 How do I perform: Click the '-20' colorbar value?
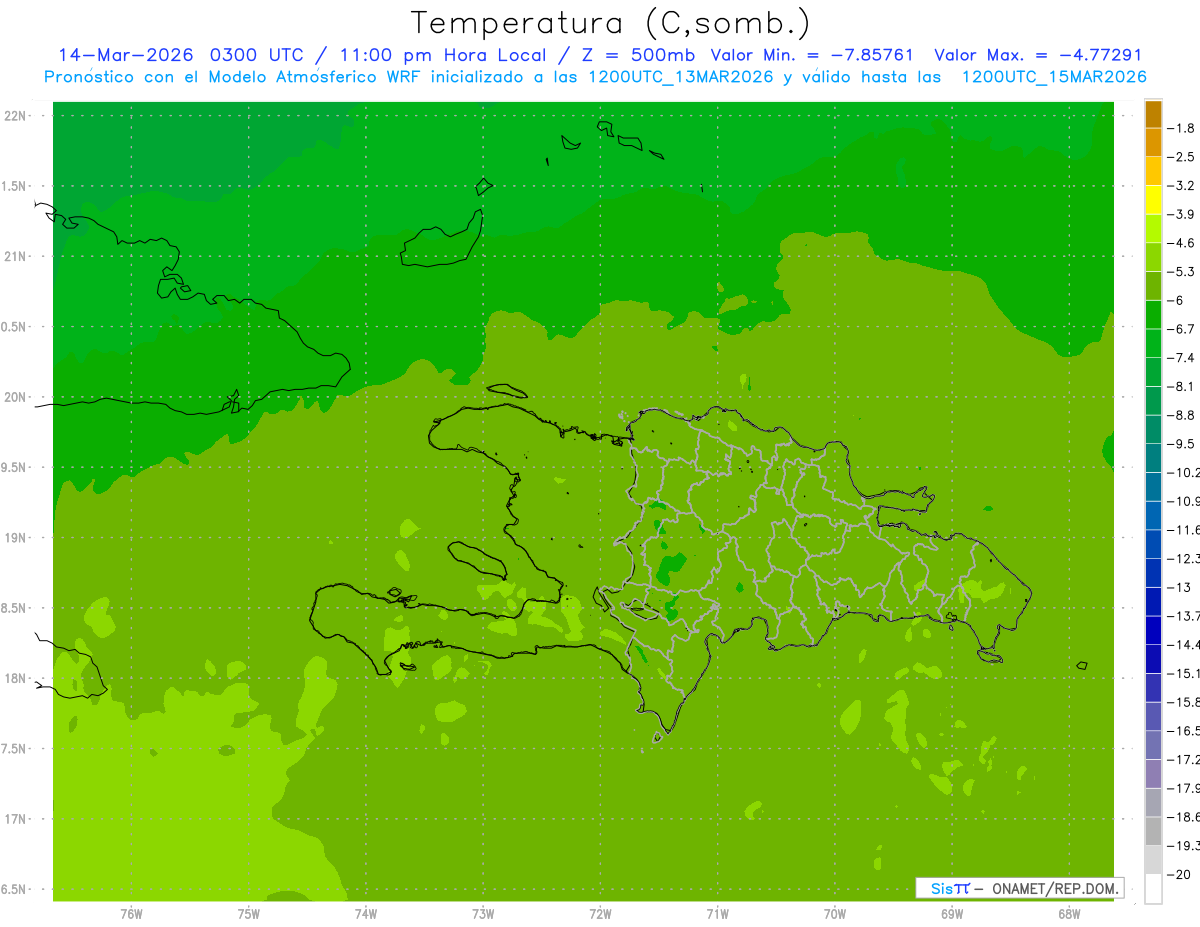click(1178, 875)
